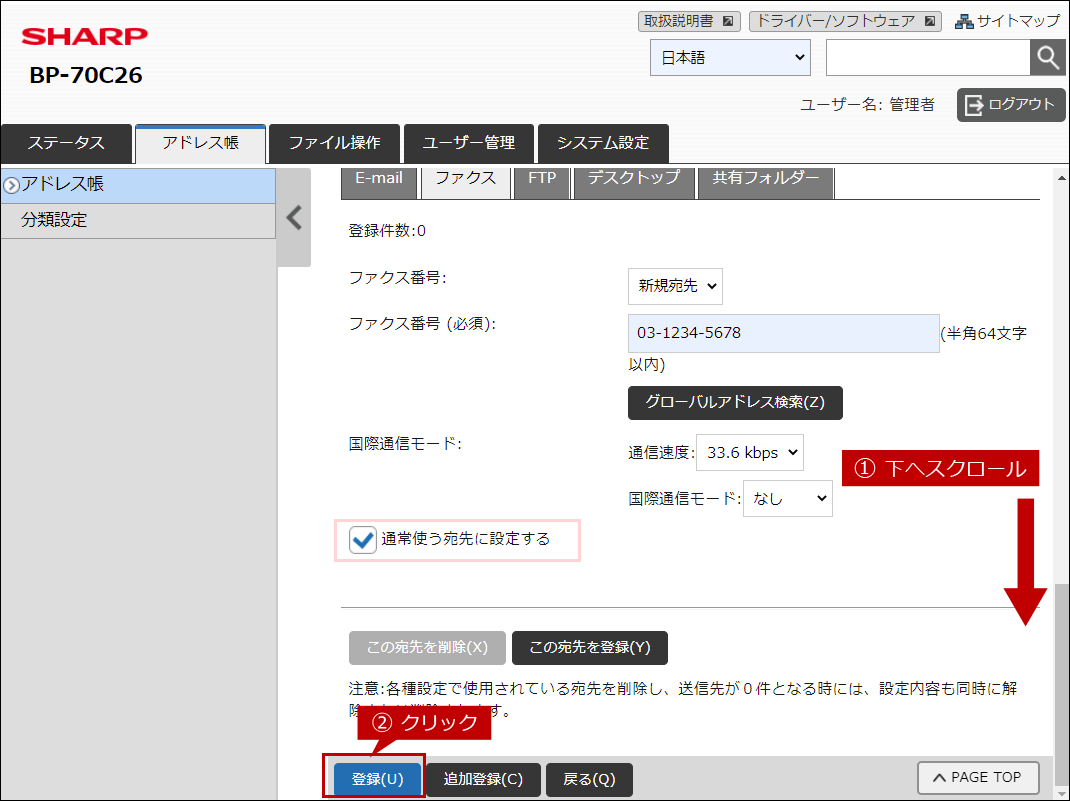Switch to the E-mail destination tab

pyautogui.click(x=379, y=181)
